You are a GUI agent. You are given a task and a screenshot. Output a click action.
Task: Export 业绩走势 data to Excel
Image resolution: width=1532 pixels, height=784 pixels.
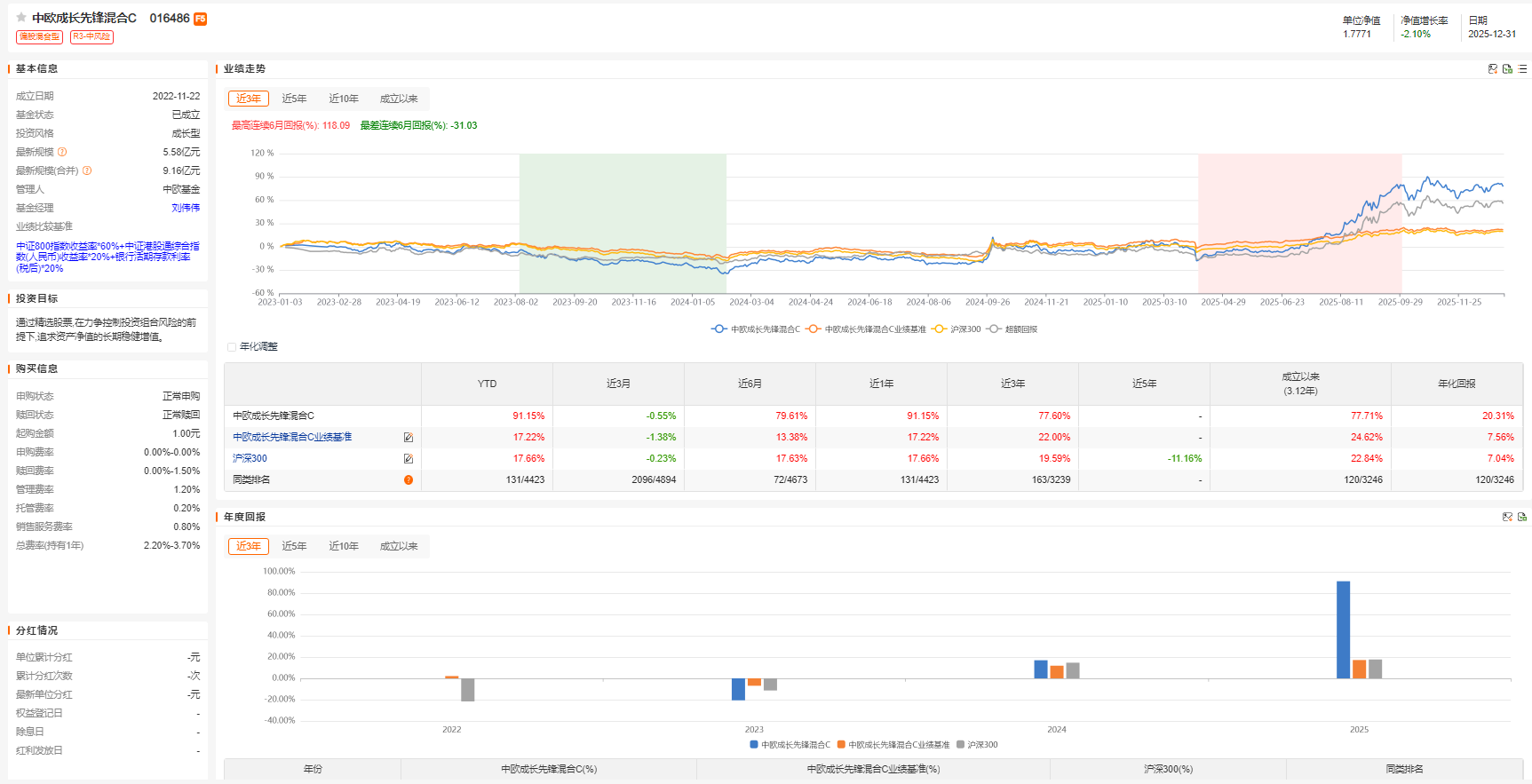[1507, 68]
